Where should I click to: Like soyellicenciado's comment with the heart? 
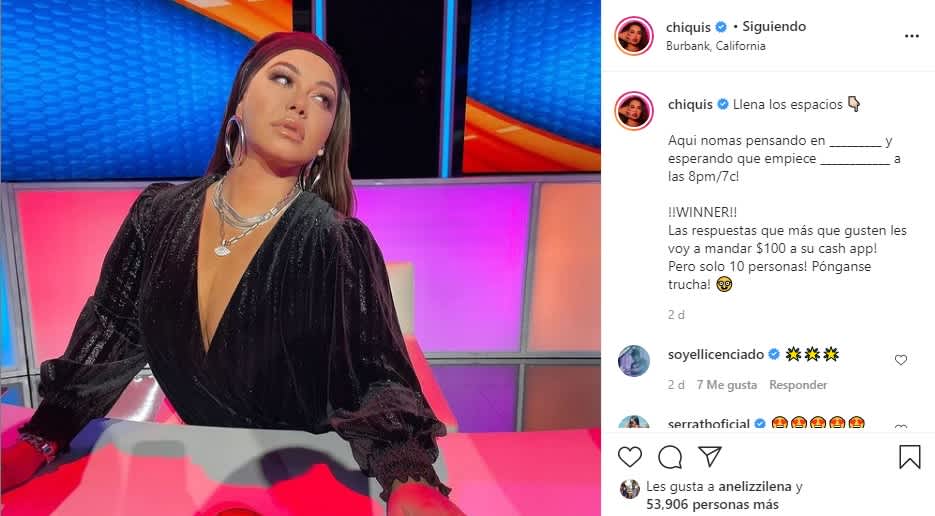point(900,360)
